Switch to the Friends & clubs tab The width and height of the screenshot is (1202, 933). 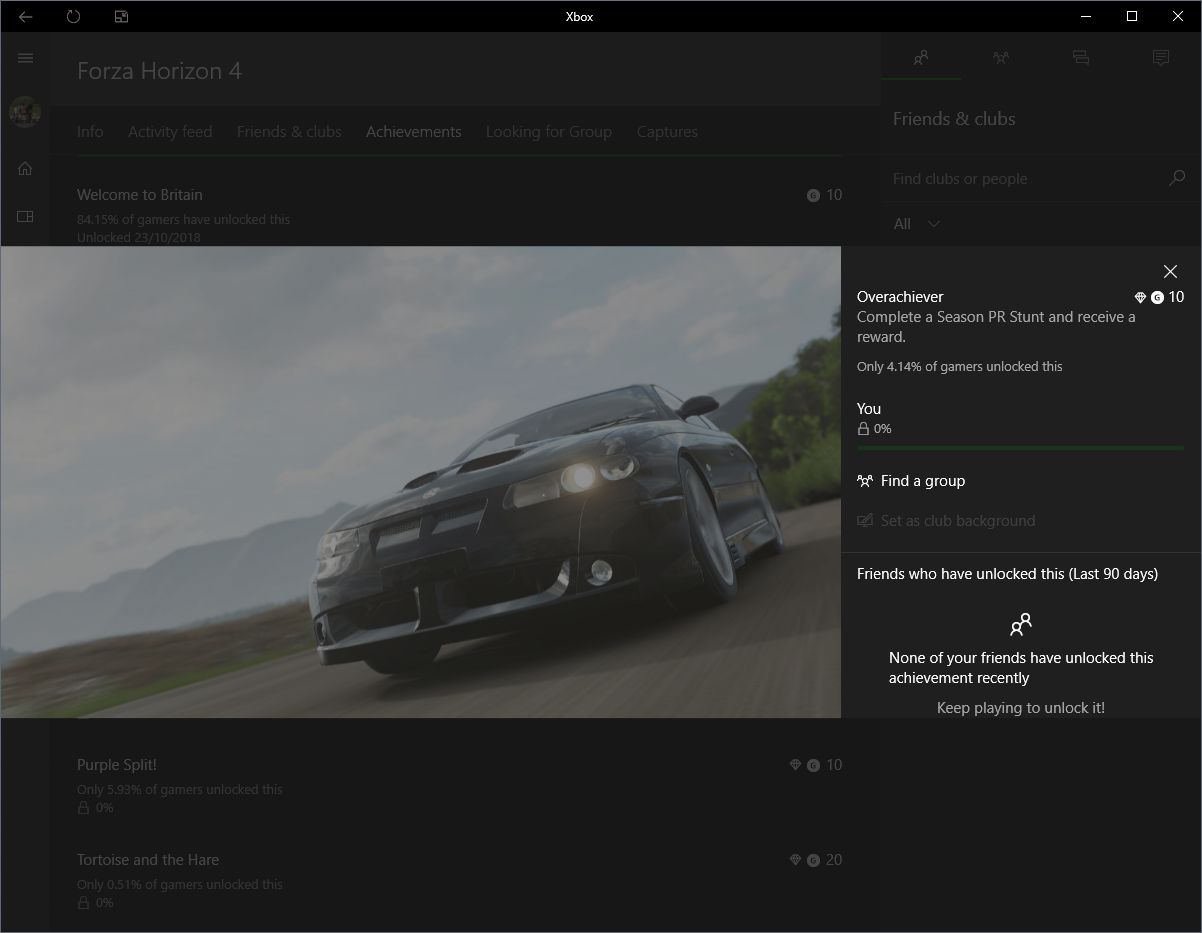coord(289,132)
